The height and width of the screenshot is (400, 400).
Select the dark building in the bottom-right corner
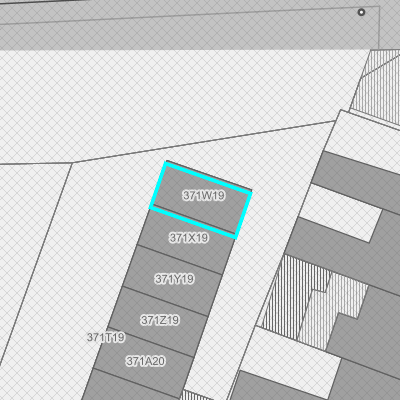[367, 382]
